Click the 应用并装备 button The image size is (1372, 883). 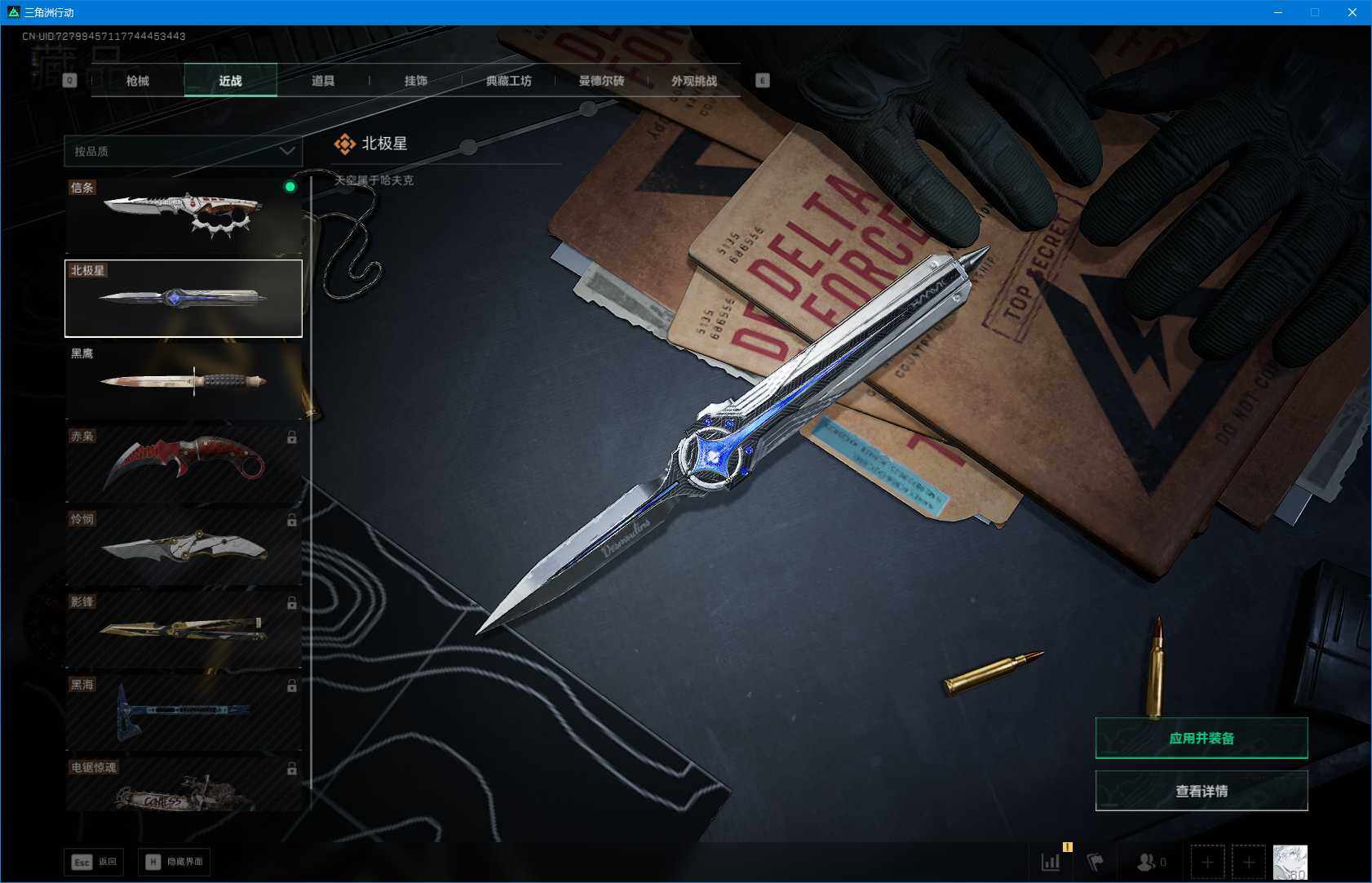(x=1201, y=738)
